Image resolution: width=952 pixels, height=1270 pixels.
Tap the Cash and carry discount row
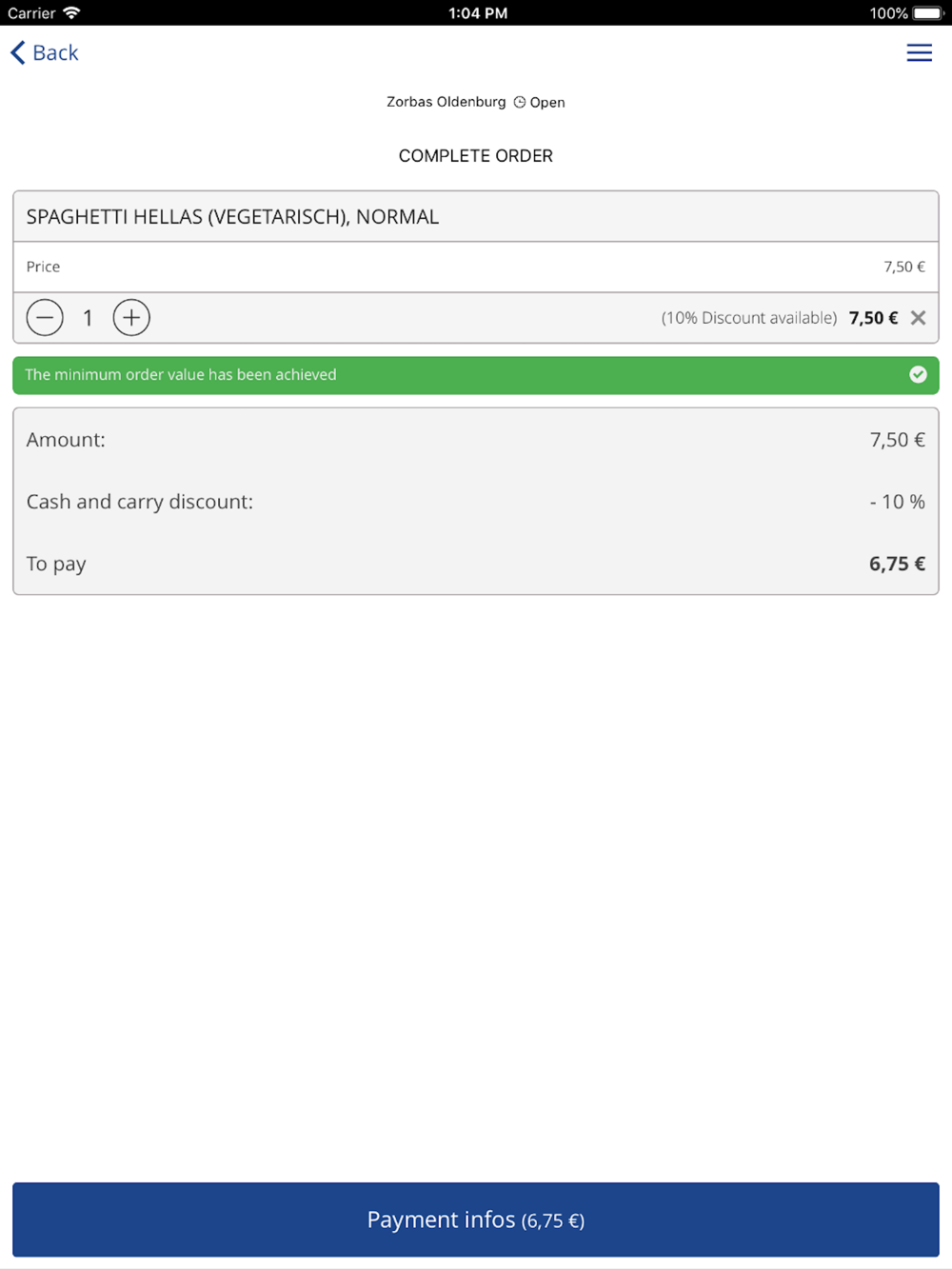(476, 502)
